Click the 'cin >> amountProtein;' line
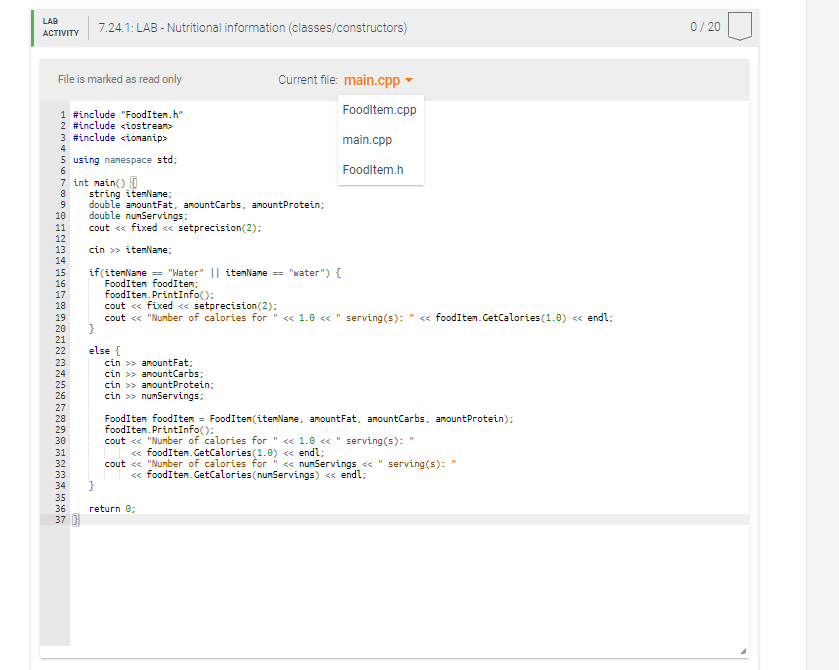 pyautogui.click(x=159, y=385)
